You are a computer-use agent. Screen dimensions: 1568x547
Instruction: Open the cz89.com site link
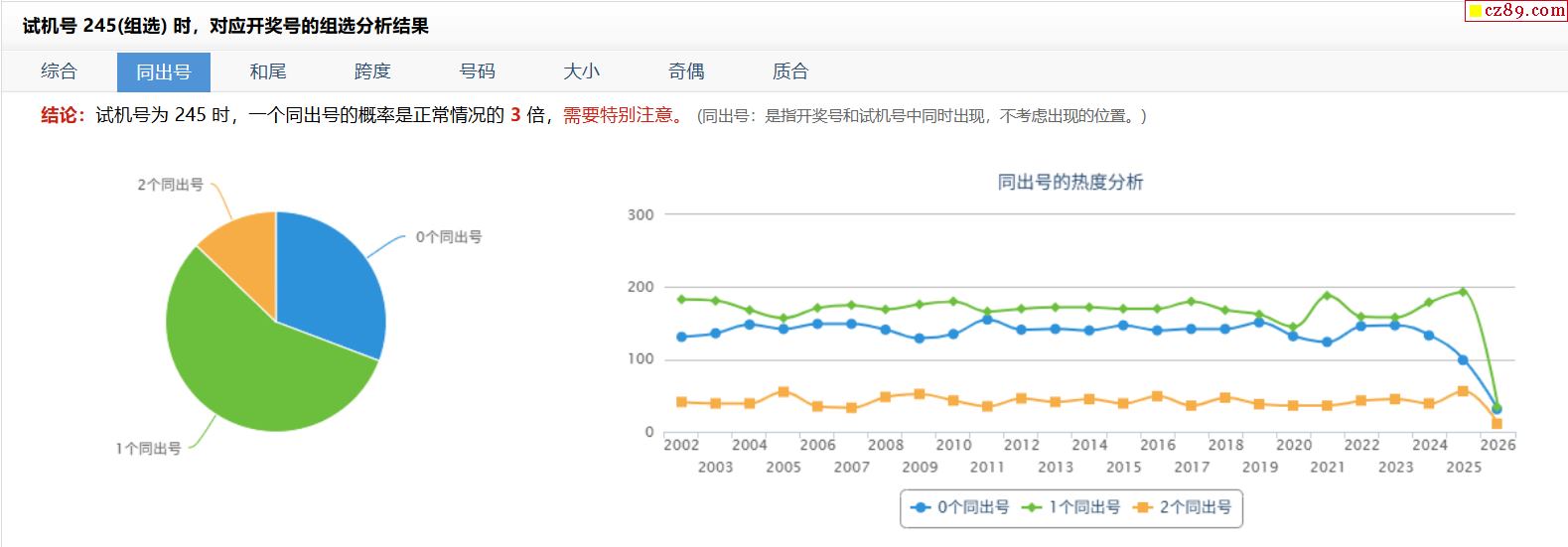1516,11
